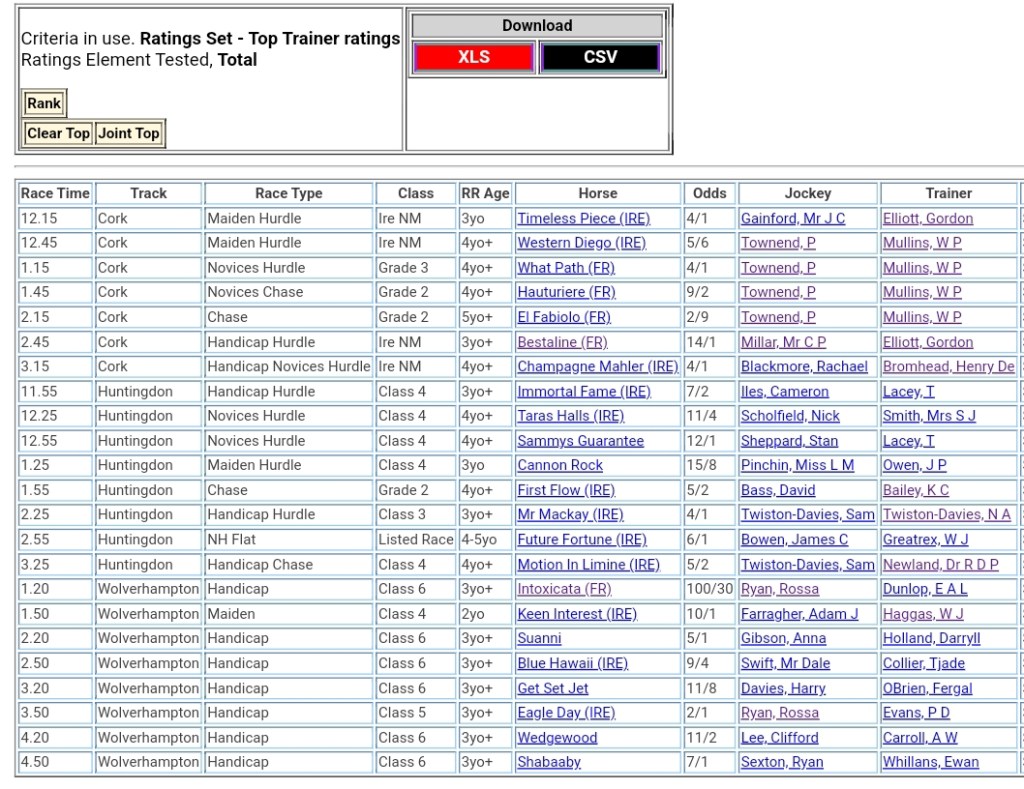This screenshot has width=1024, height=789.
Task: Open First Flow (IRE) horse link
Action: [x=565, y=490]
